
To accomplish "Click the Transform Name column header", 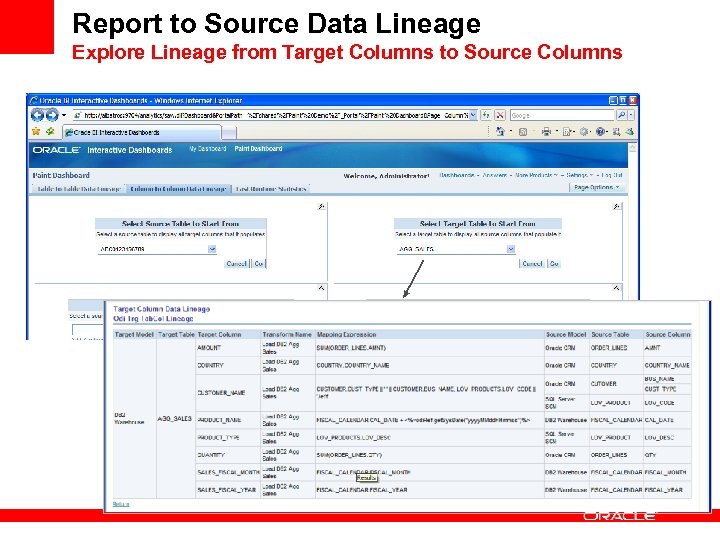I will pos(287,334).
